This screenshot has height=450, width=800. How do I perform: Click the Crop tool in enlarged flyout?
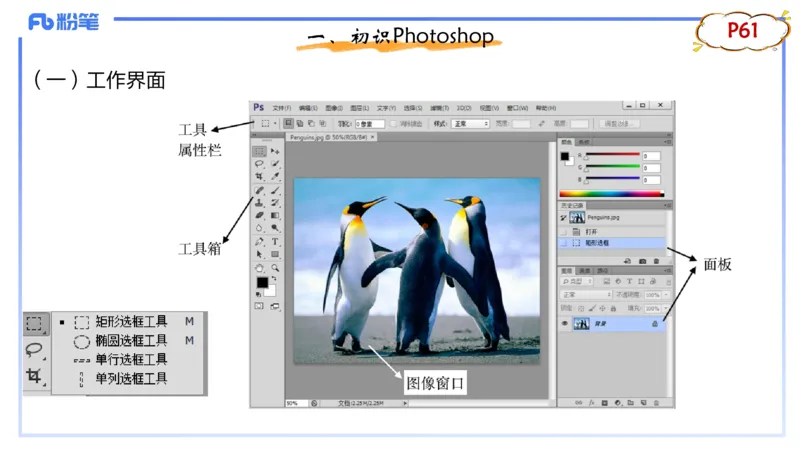coord(35,376)
